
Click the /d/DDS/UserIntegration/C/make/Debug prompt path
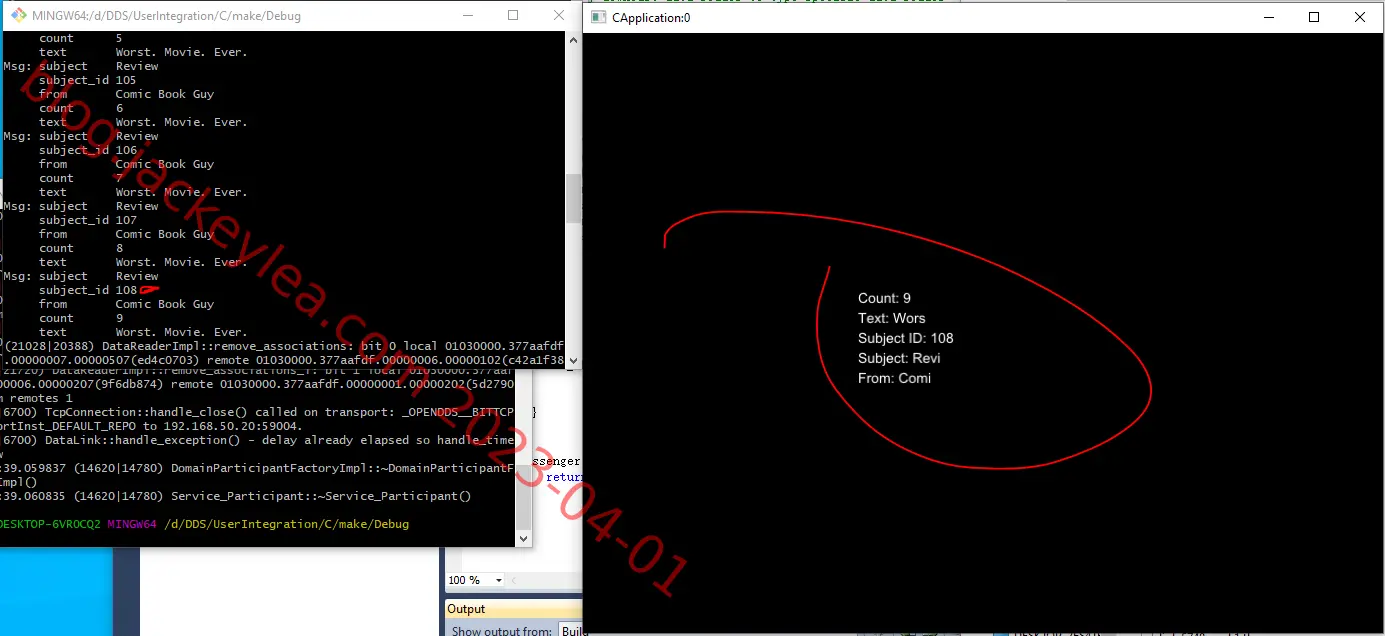coord(287,524)
